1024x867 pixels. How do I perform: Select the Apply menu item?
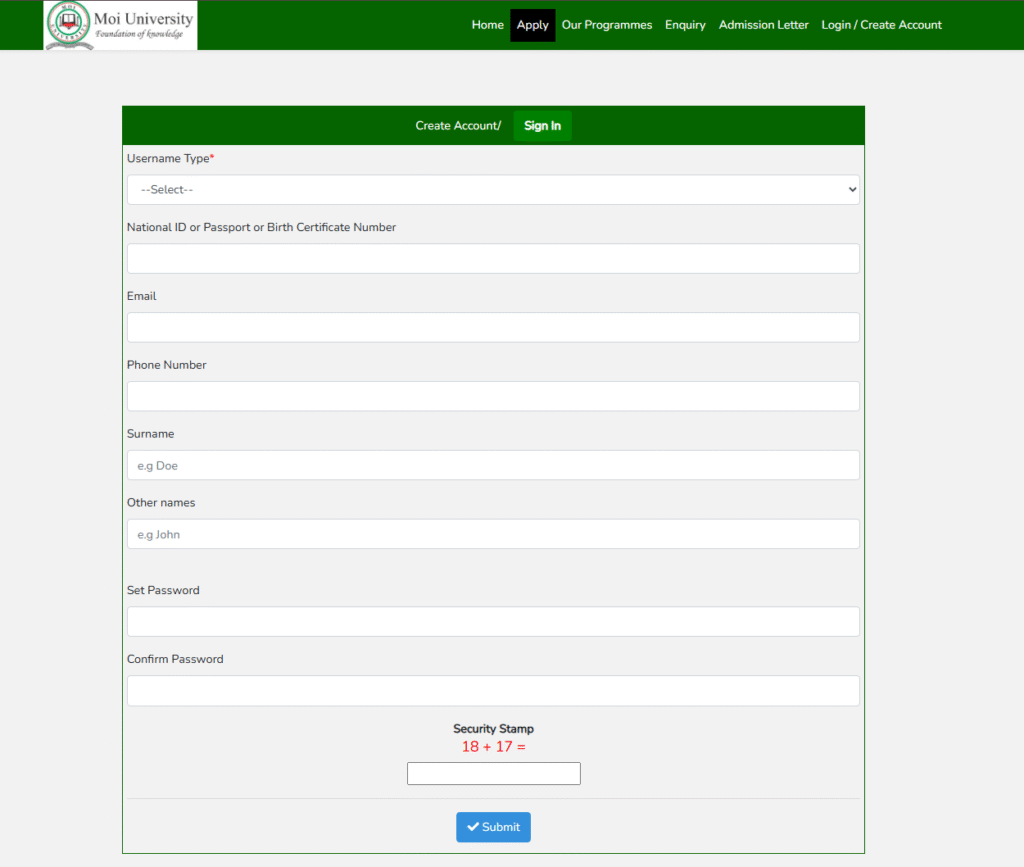tap(532, 25)
